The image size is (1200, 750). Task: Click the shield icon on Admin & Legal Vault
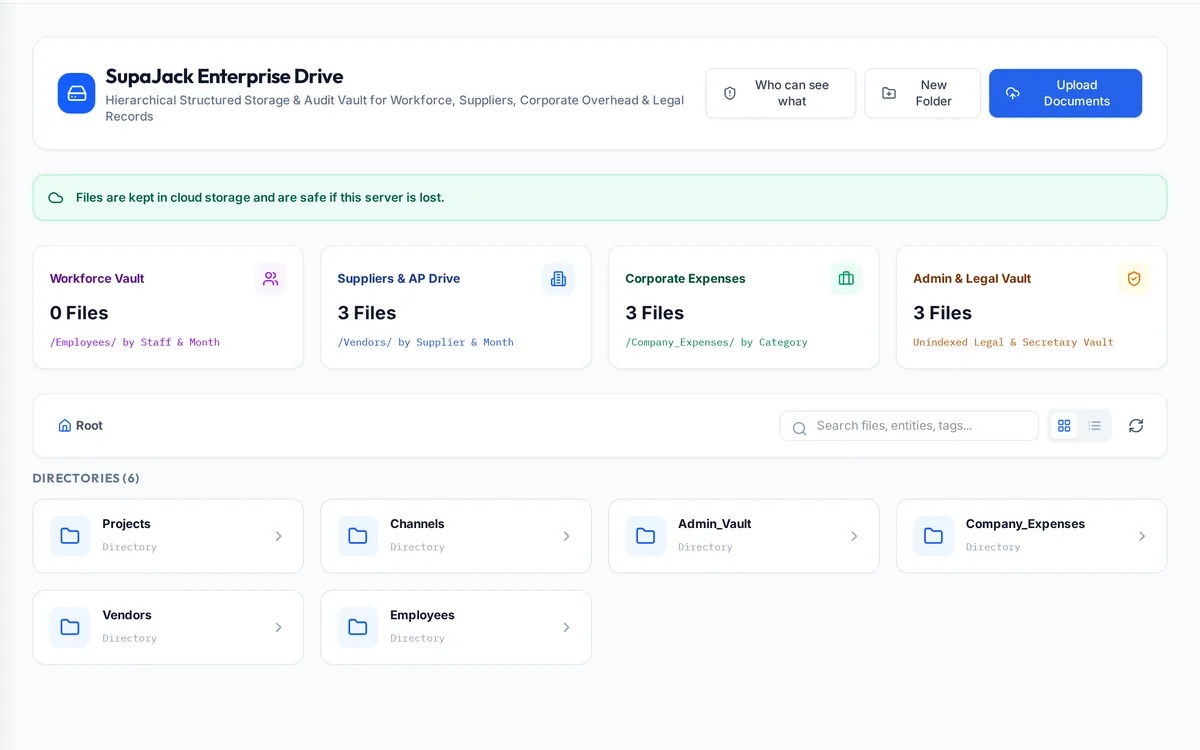(x=1134, y=279)
